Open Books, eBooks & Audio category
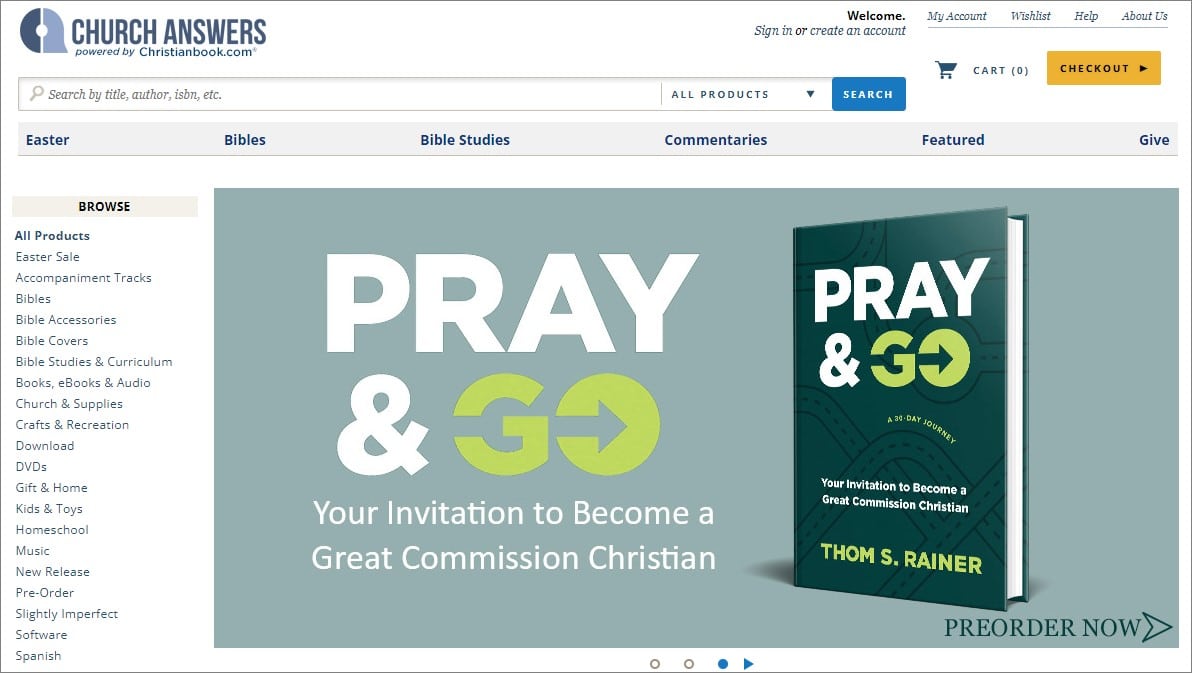Viewport: 1192px width, 673px height. click(x=83, y=383)
